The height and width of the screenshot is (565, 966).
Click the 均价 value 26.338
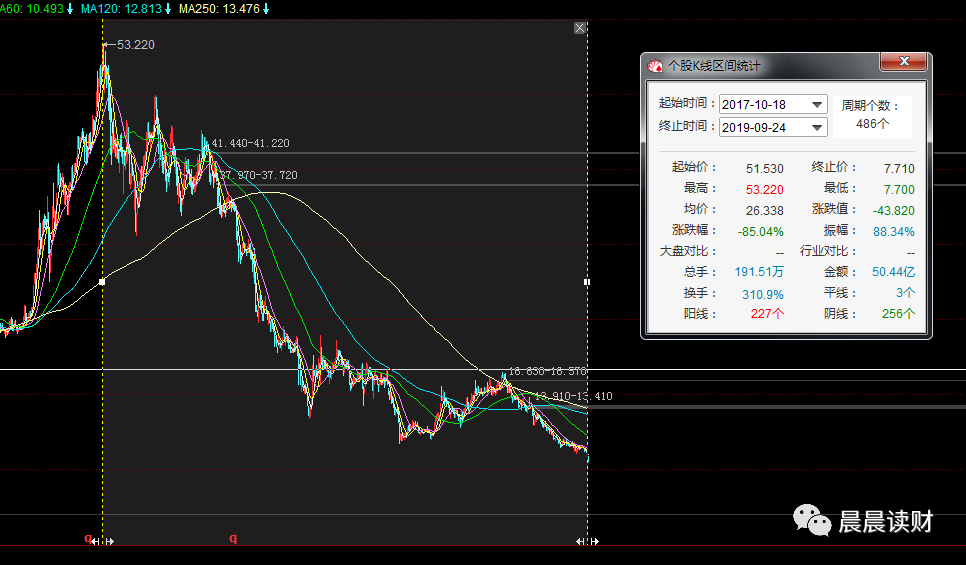click(765, 211)
